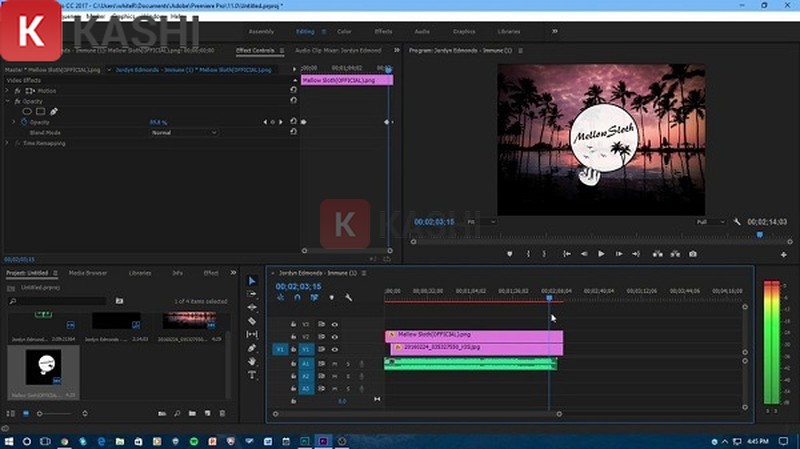Switch to the Assembly workspace

(x=261, y=32)
